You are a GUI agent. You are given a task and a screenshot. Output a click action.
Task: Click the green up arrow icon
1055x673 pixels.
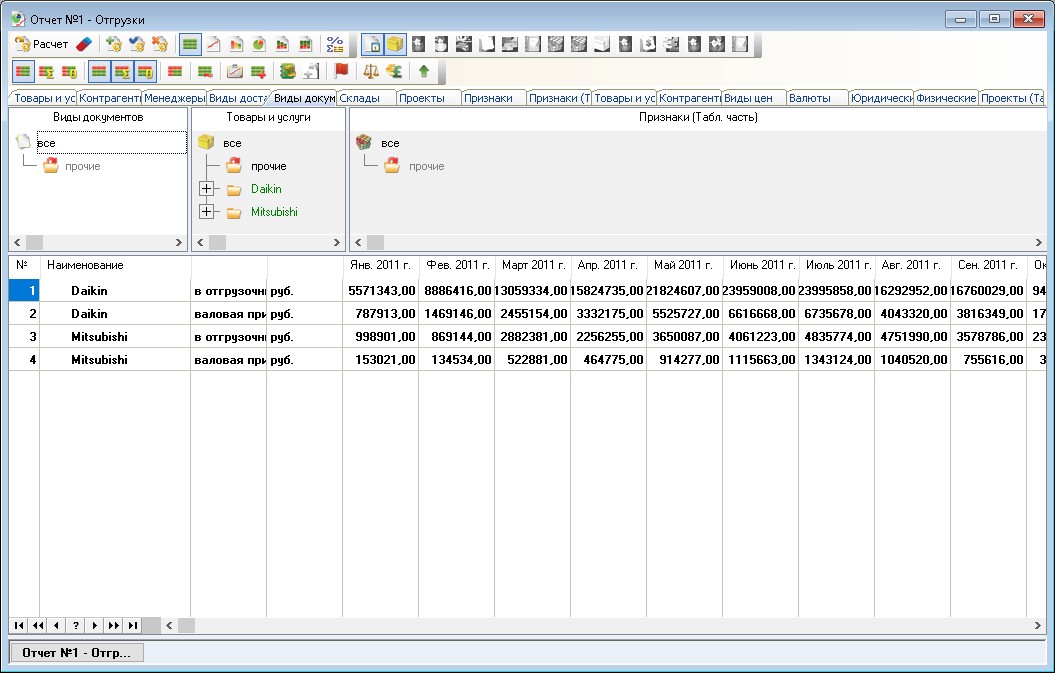(x=424, y=71)
